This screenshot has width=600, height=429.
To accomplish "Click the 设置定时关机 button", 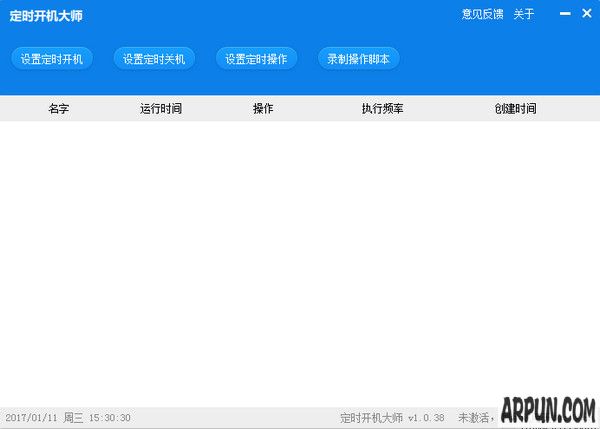I will click(154, 59).
